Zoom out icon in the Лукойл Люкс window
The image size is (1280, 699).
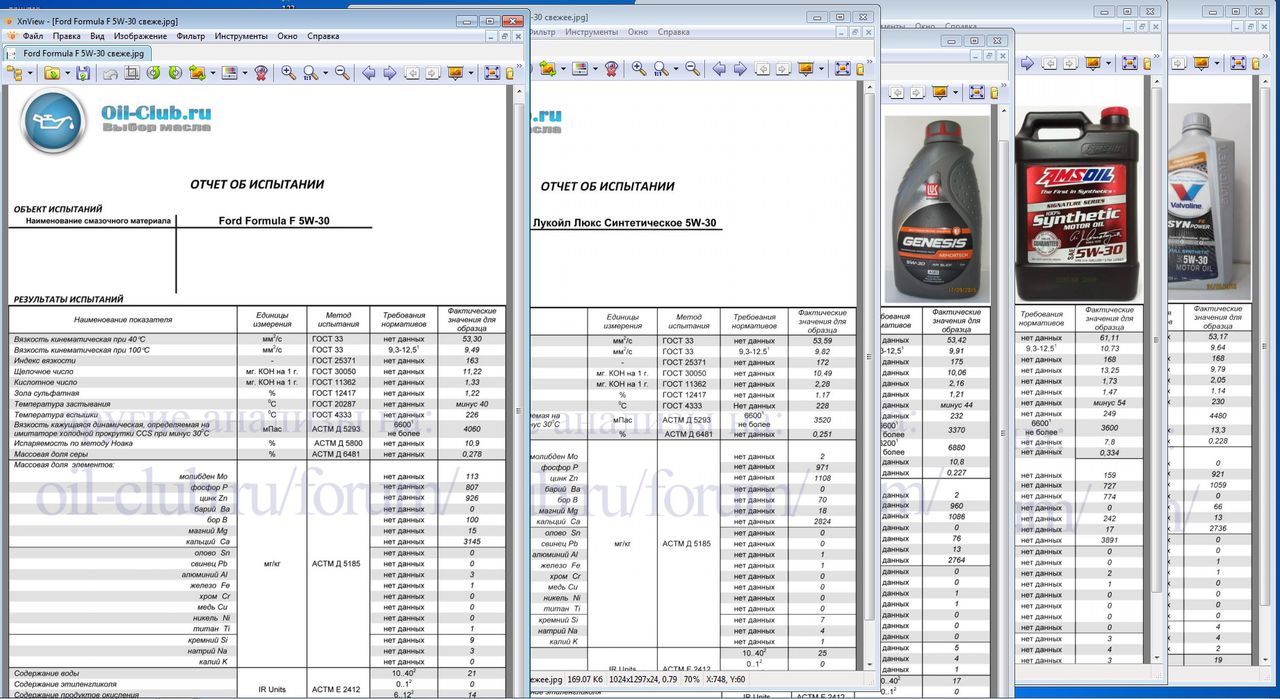pos(692,69)
